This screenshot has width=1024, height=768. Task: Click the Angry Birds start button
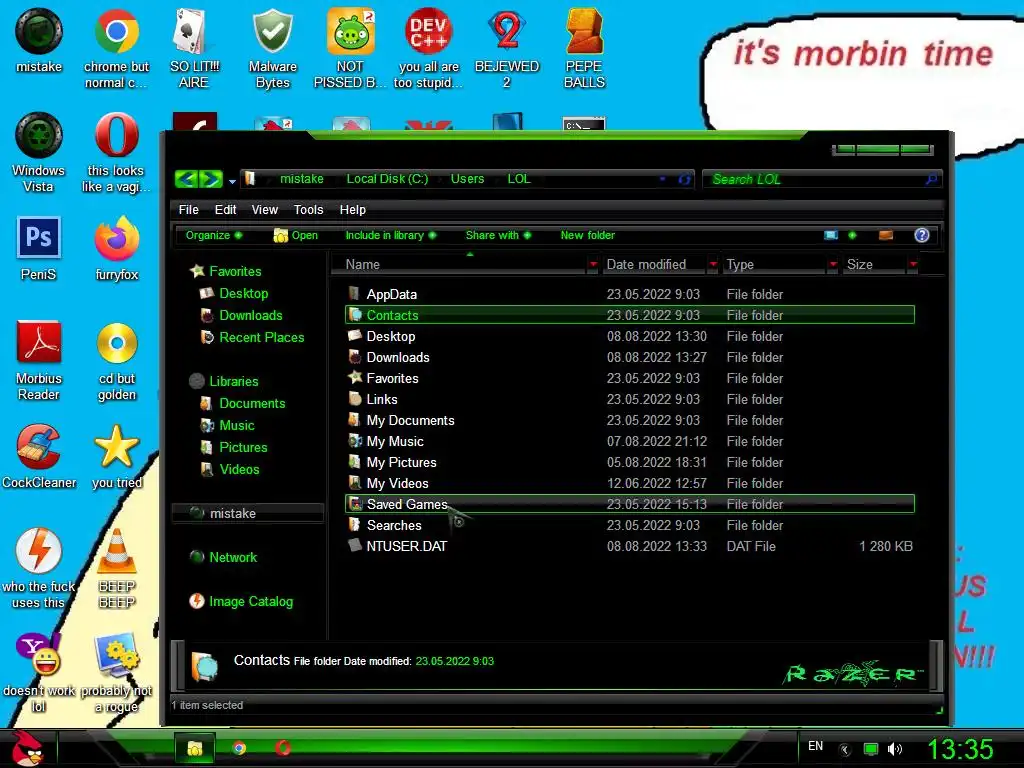(27, 748)
